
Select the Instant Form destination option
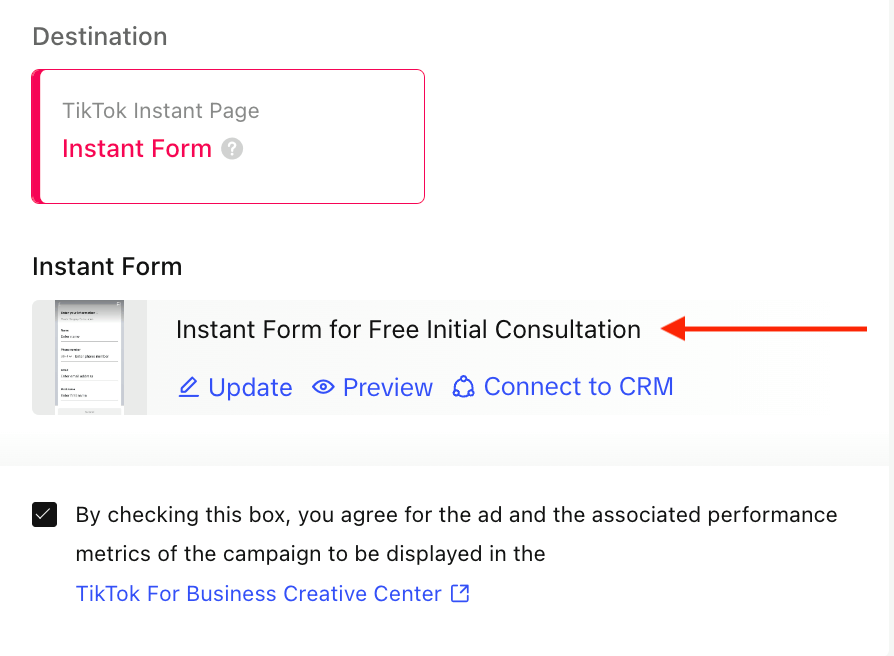click(x=137, y=149)
